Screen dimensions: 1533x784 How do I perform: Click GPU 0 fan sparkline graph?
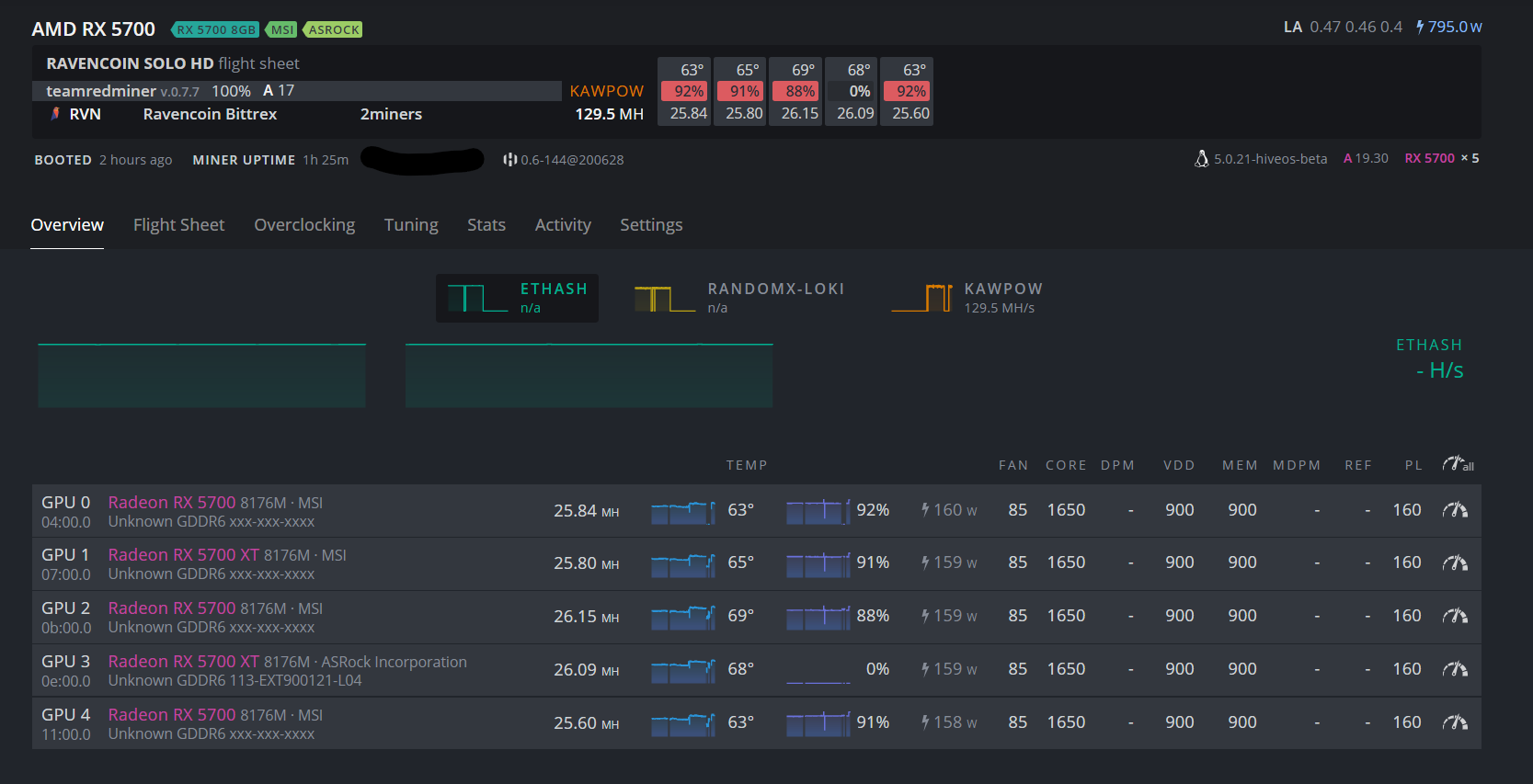(x=818, y=511)
